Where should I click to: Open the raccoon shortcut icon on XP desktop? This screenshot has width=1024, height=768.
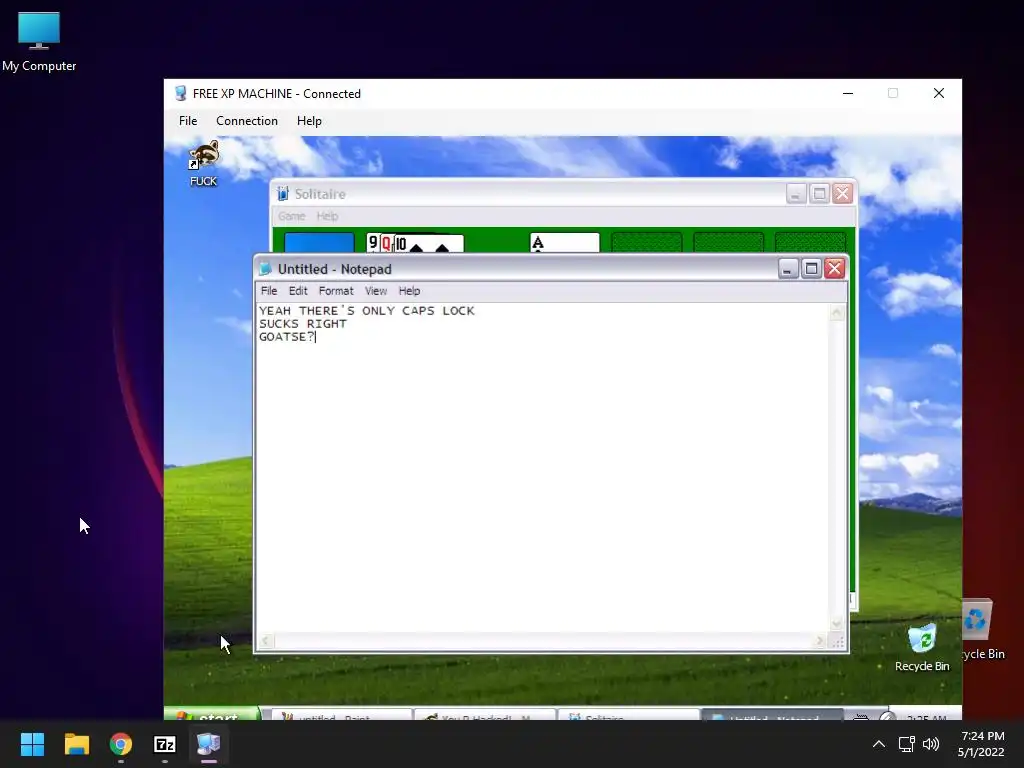click(203, 163)
